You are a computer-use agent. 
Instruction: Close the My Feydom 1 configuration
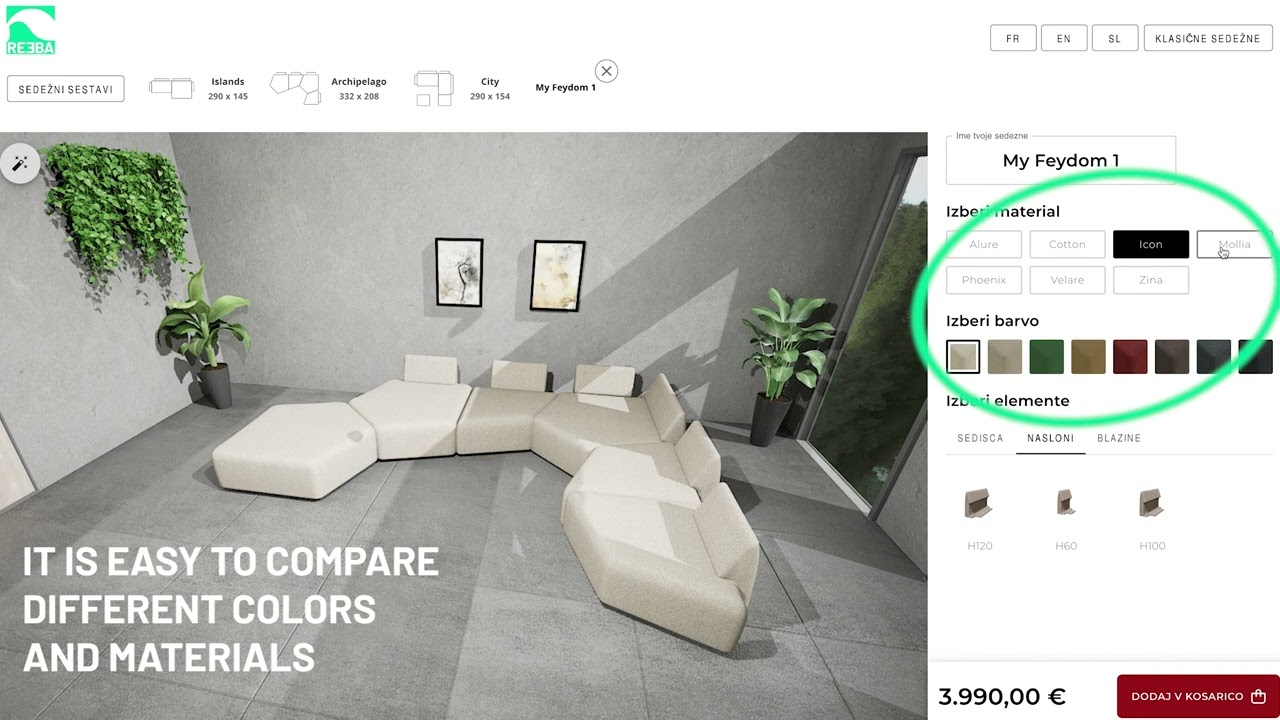[x=606, y=71]
